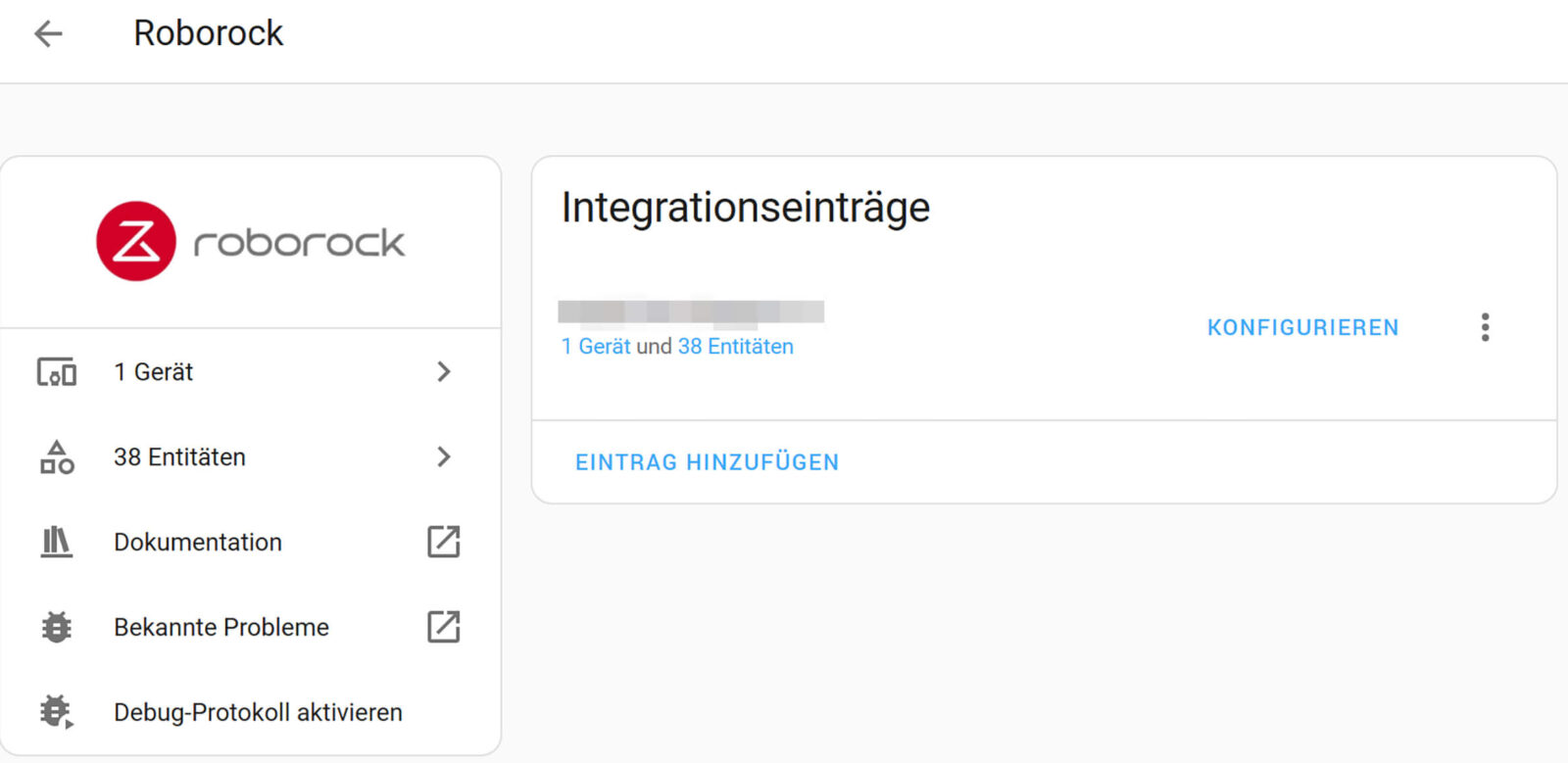1568x763 pixels.
Task: Click the shapes icon beside 38 Entitäten
Action: 57,456
